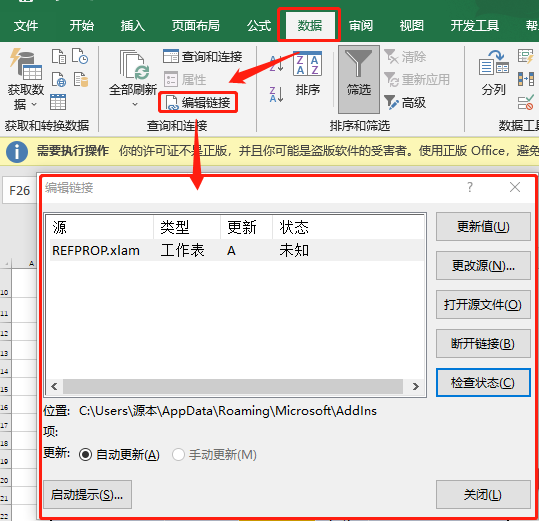The height and width of the screenshot is (521, 539).
Task: Click the 断开链接(B) button
Action: pyautogui.click(x=483, y=343)
